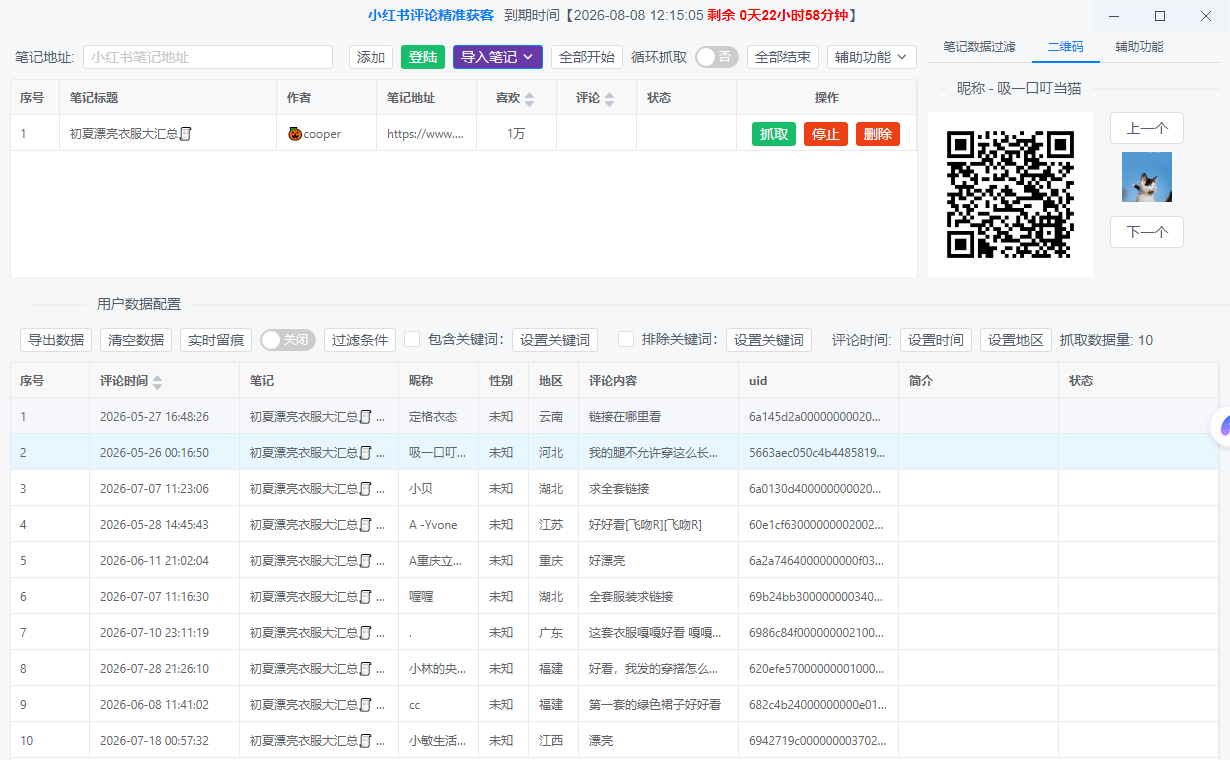The image size is (1230, 760).
Task: Click the nickname 小林的央...
Action: point(438,669)
